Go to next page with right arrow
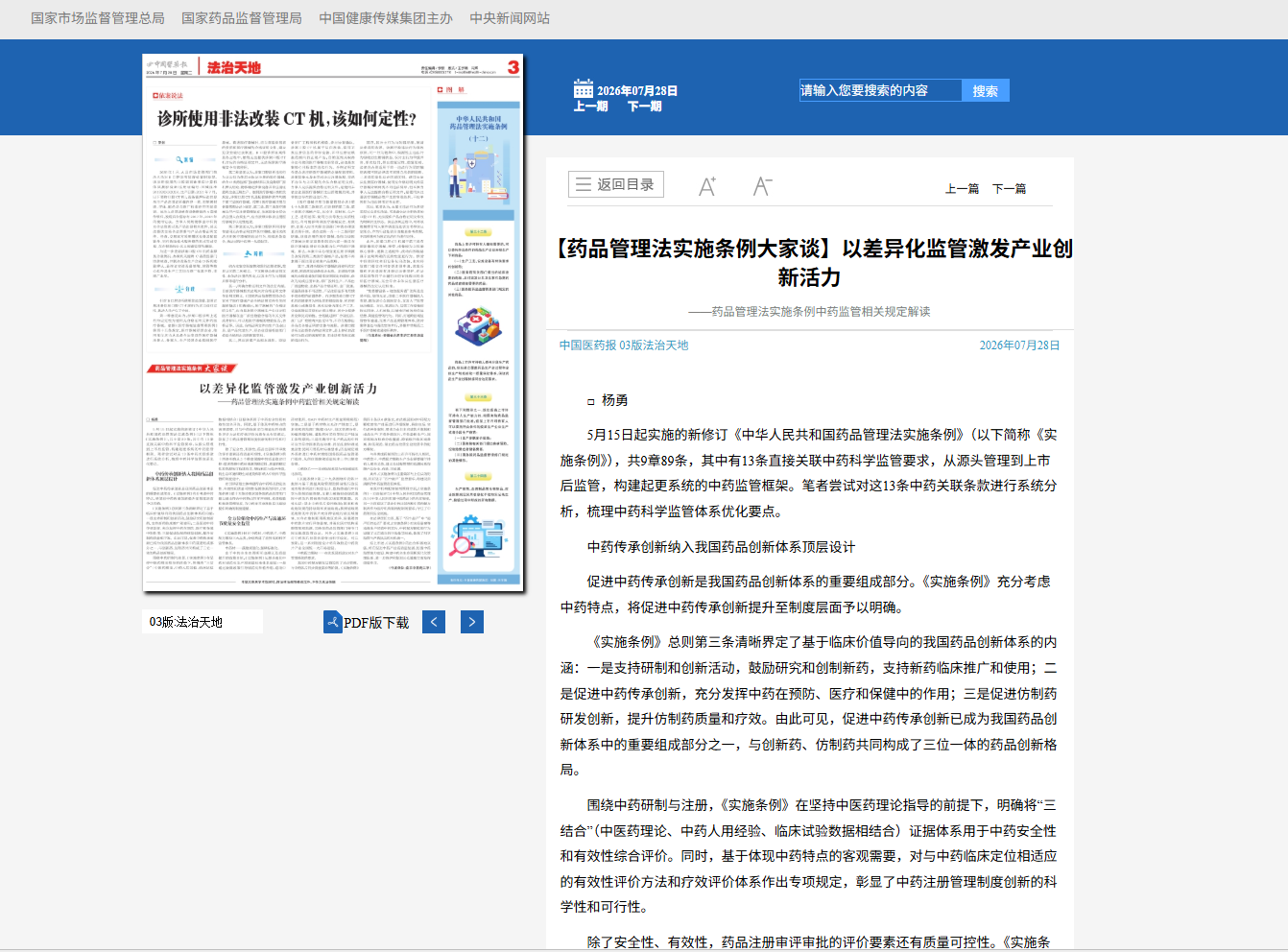The image size is (1288, 952). (471, 622)
